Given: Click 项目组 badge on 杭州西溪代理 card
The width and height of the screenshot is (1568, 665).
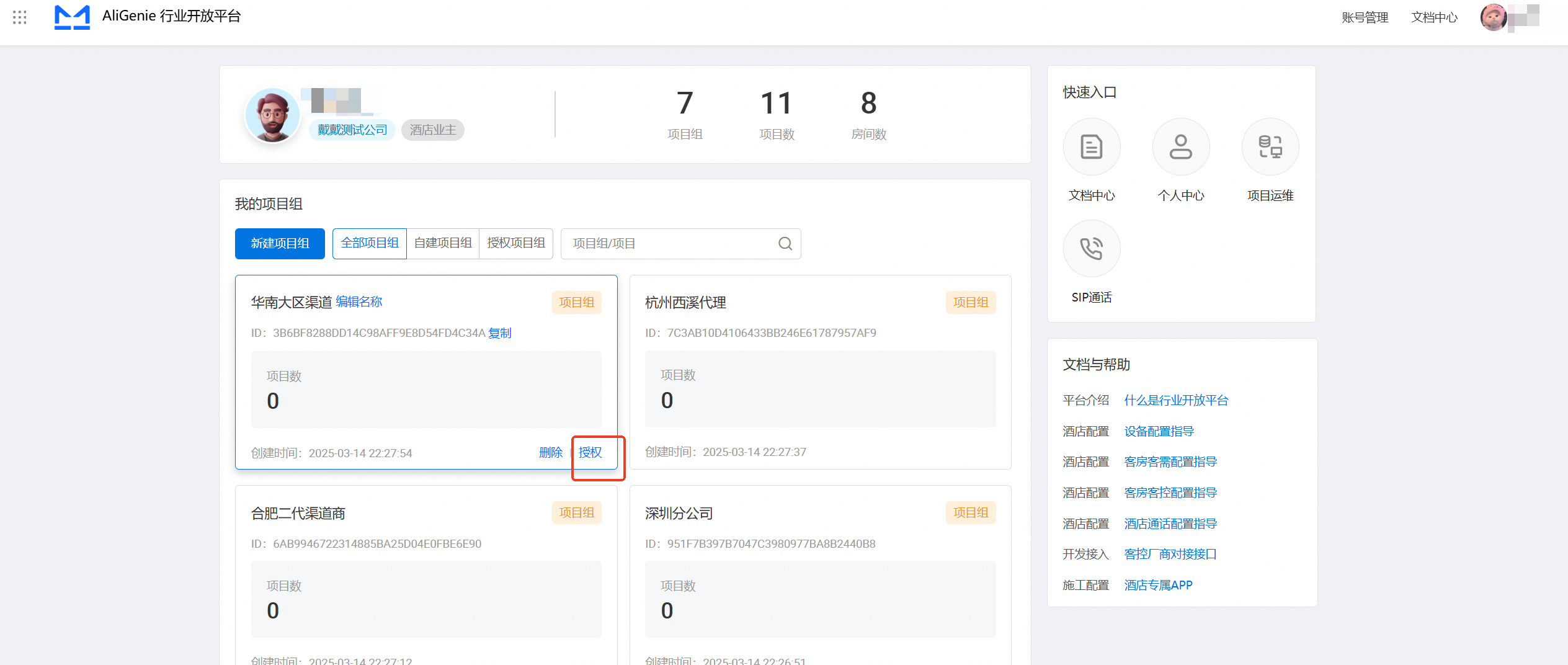Looking at the screenshot, I should (971, 303).
